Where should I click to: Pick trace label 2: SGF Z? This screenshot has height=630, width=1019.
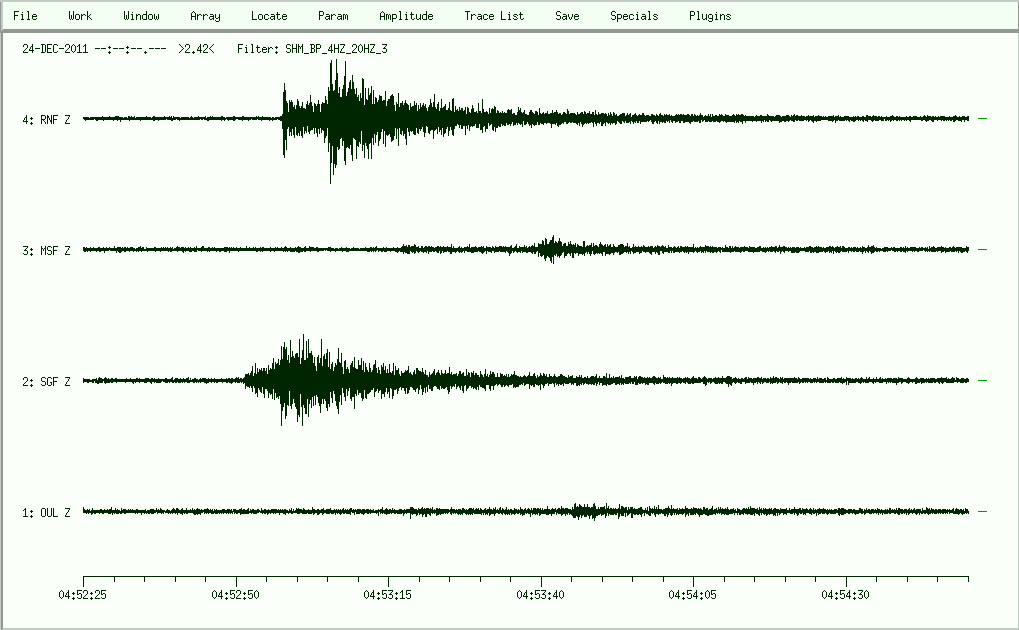pos(46,382)
